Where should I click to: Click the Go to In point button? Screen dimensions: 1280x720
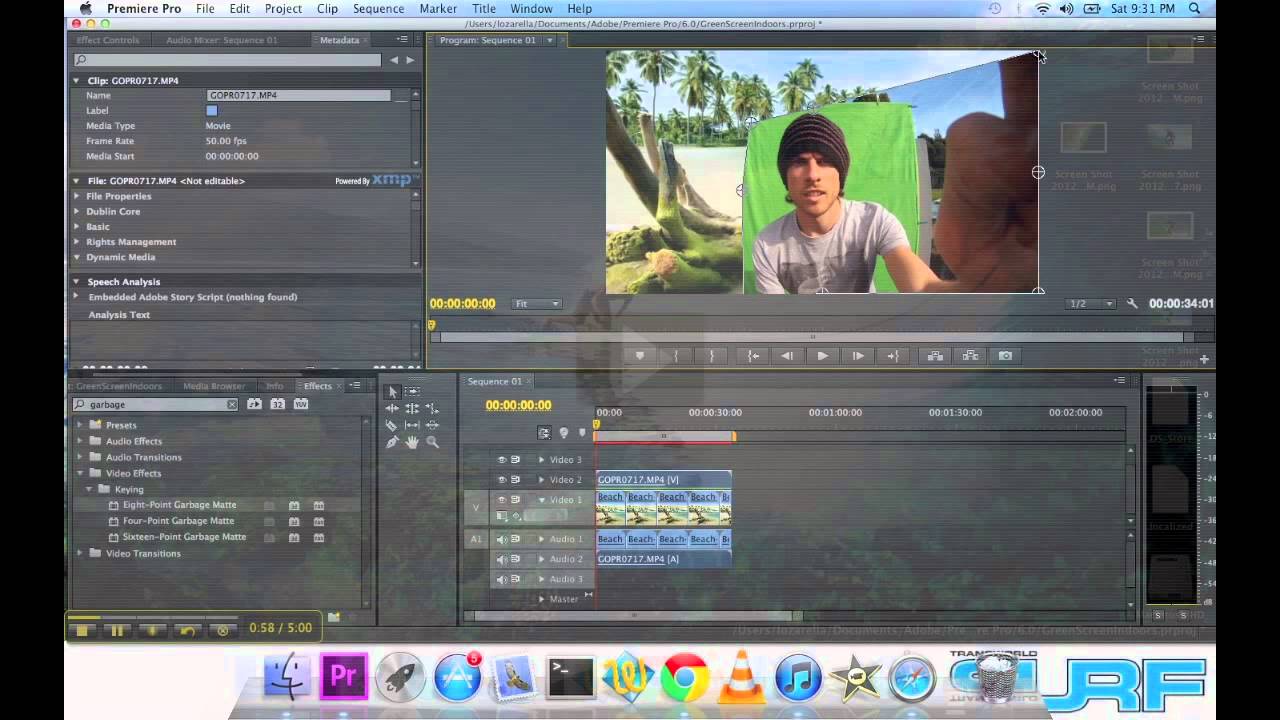[752, 356]
